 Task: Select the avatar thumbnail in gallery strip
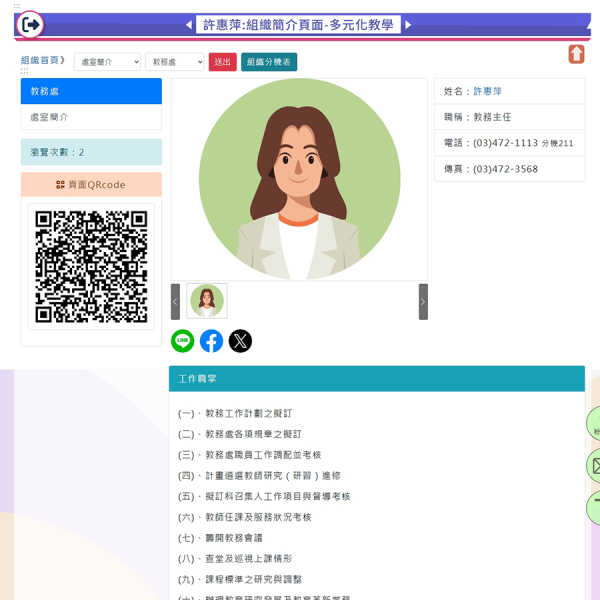coord(207,301)
